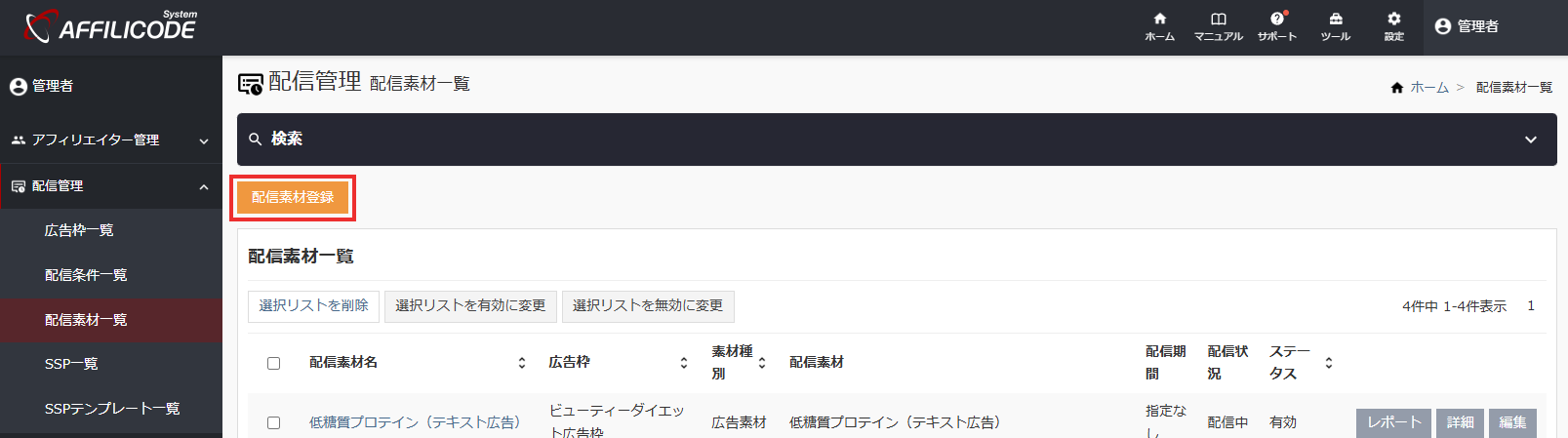The image size is (1568, 438).
Task: Expand the 検索 panel chevron
Action: point(1530,139)
